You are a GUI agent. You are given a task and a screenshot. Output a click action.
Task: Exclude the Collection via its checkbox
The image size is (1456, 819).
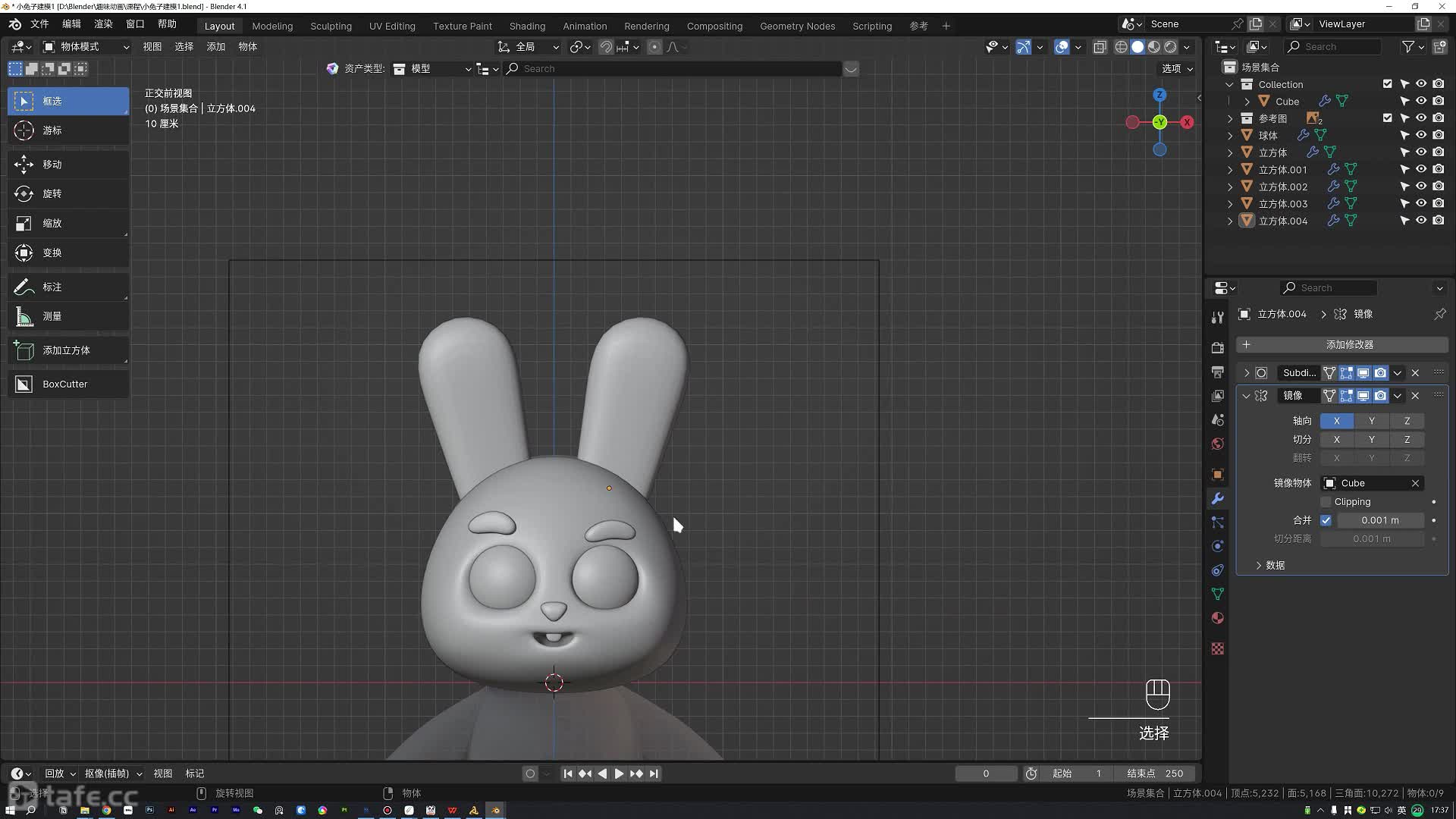[x=1387, y=84]
